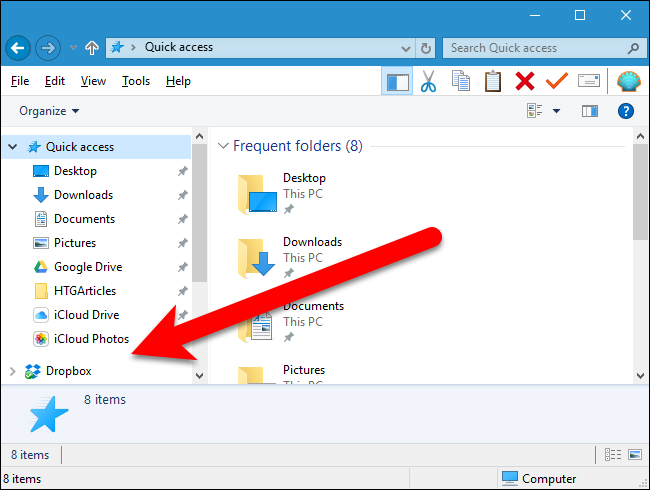The width and height of the screenshot is (650, 490).
Task: Click the pin icon beside Google Drive
Action: click(183, 267)
